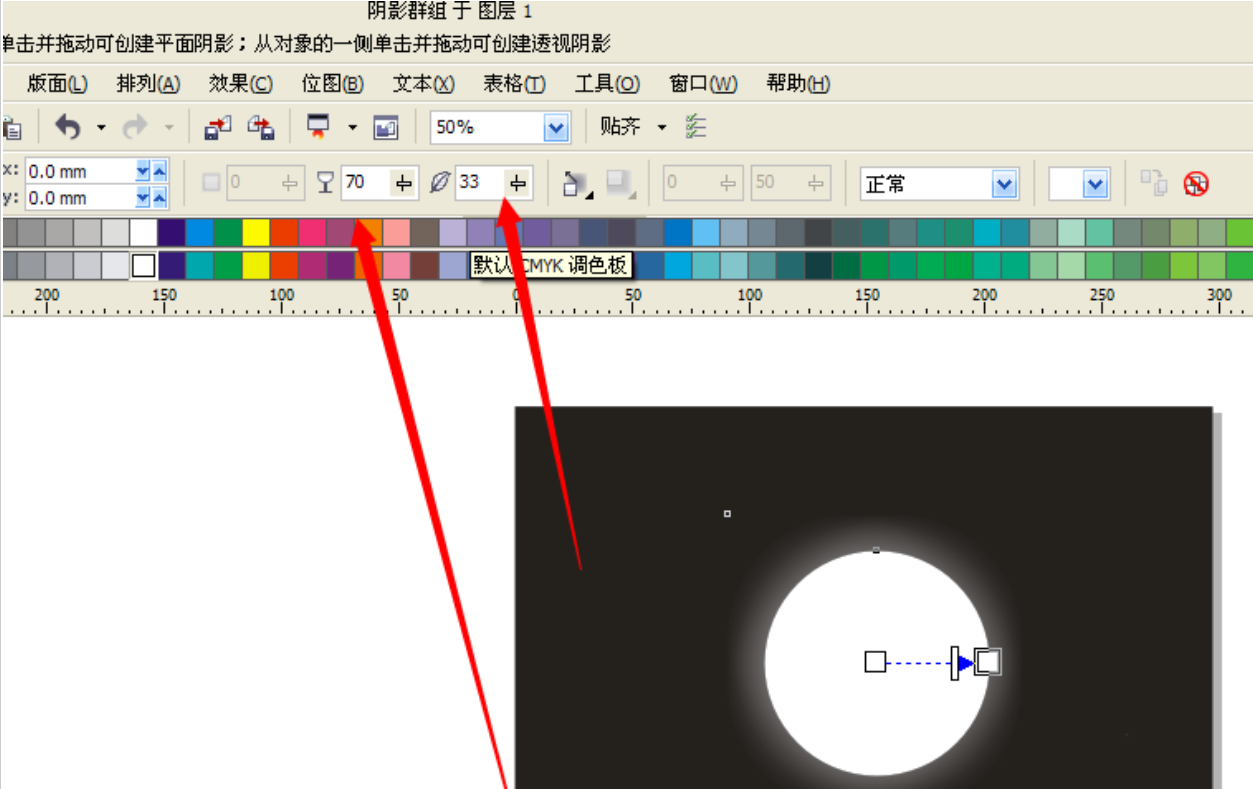Screen dimensions: 1253x789
Task: Click the y position field
Action: pos(80,198)
